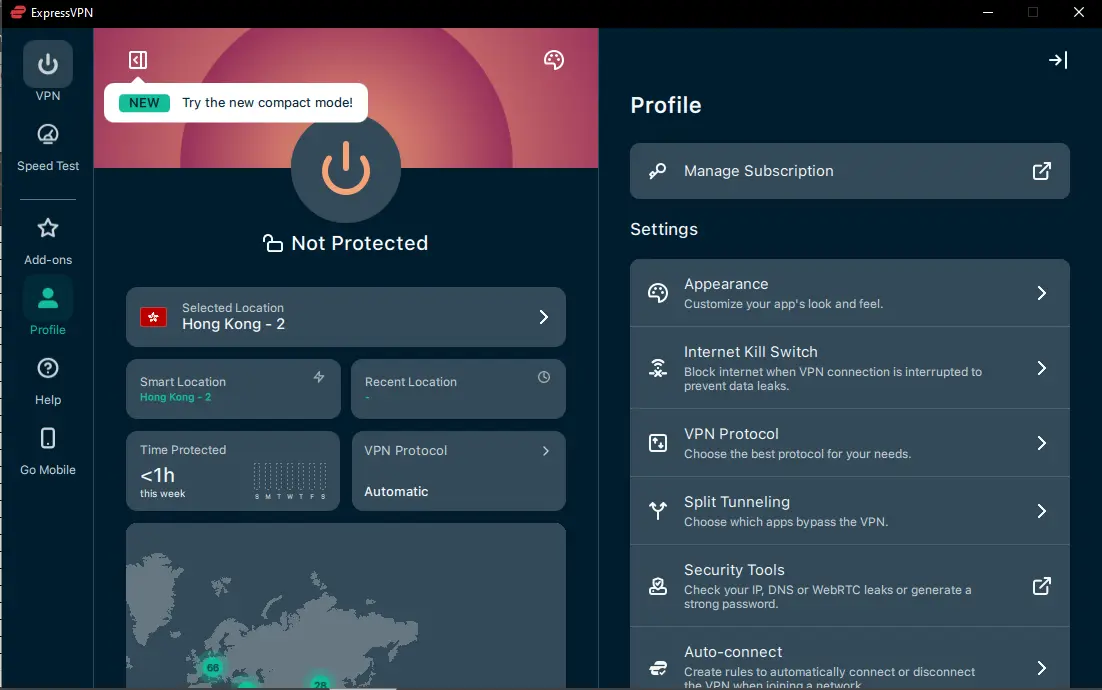Viewport: 1102px width, 690px height.
Task: Expand Internet Kill Switch chevron
Action: (x=1042, y=368)
